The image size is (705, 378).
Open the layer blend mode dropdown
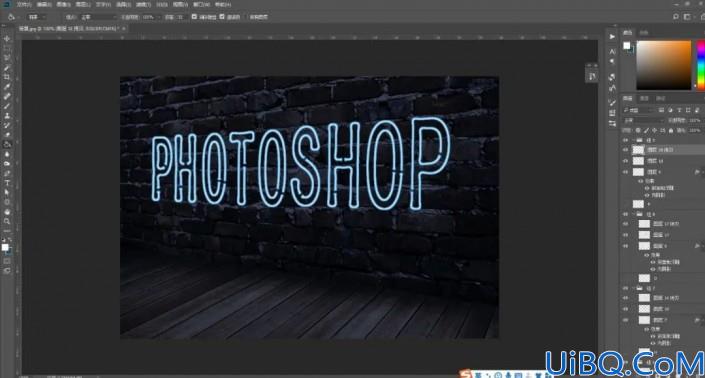tap(644, 120)
